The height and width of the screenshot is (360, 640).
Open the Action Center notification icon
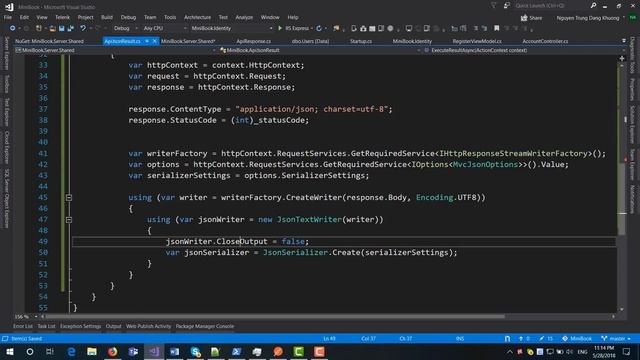(x=627, y=352)
